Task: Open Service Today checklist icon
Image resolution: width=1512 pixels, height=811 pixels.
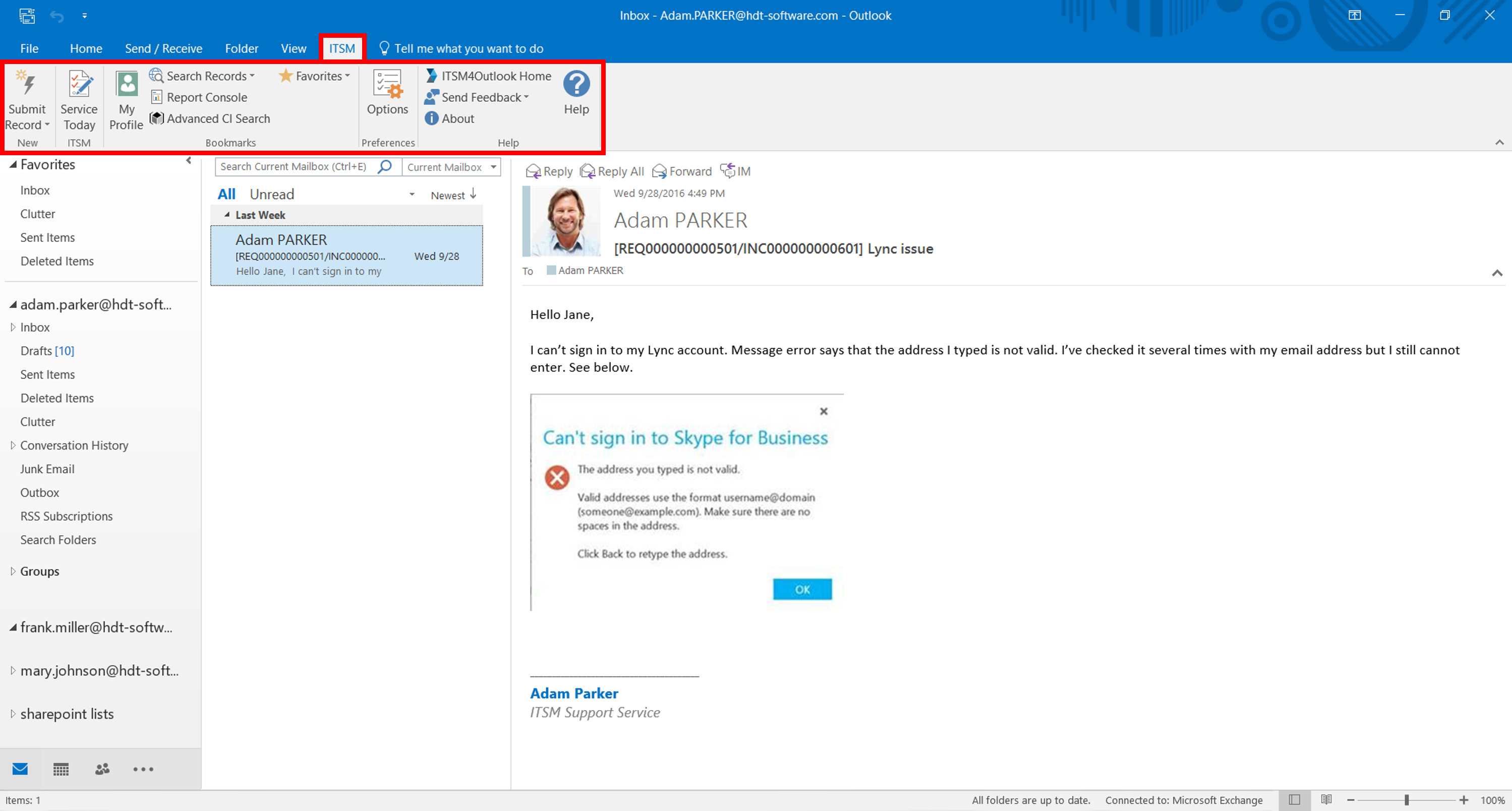Action: tap(79, 83)
